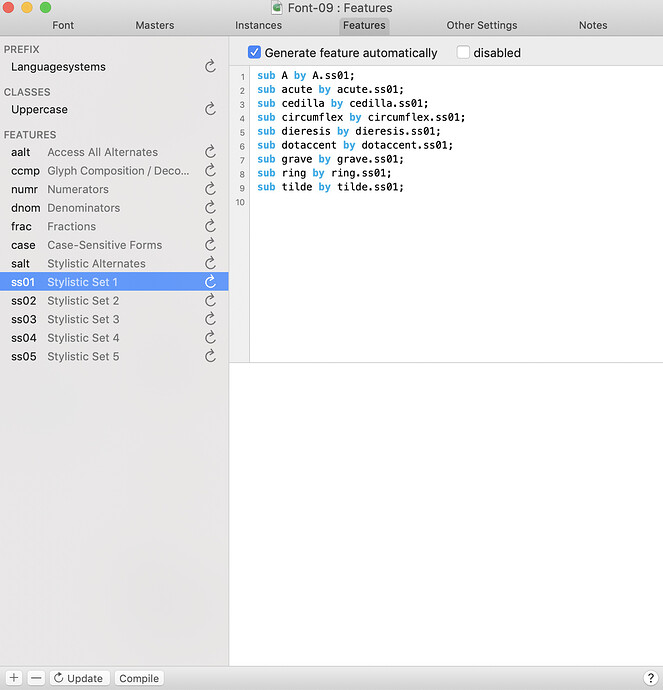Screen dimensions: 663x690
Task: Select Languagesystems in the prefix list
Action: coord(114,66)
